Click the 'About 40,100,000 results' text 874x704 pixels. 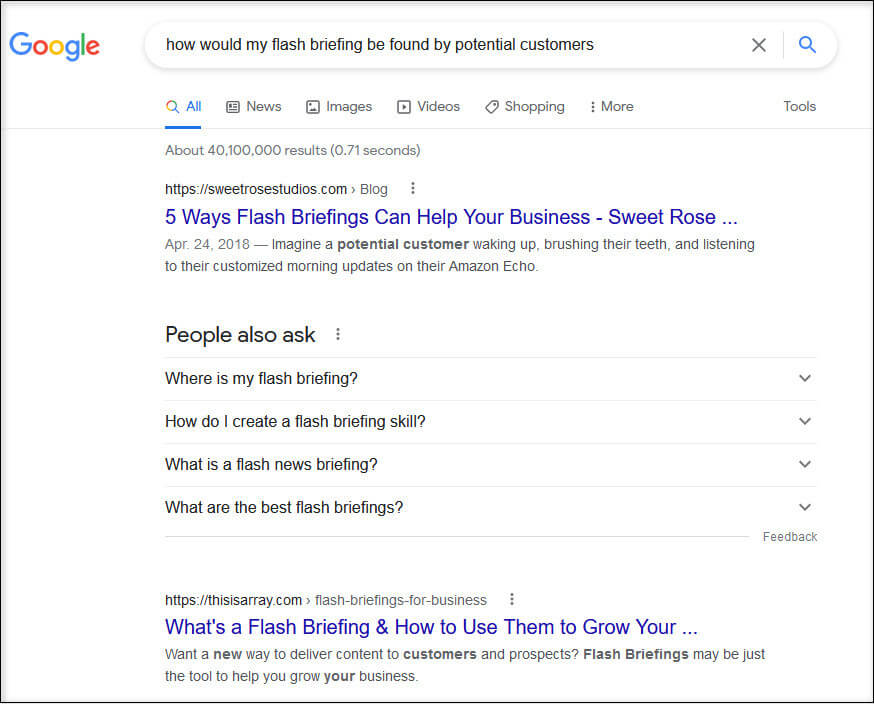pos(293,150)
